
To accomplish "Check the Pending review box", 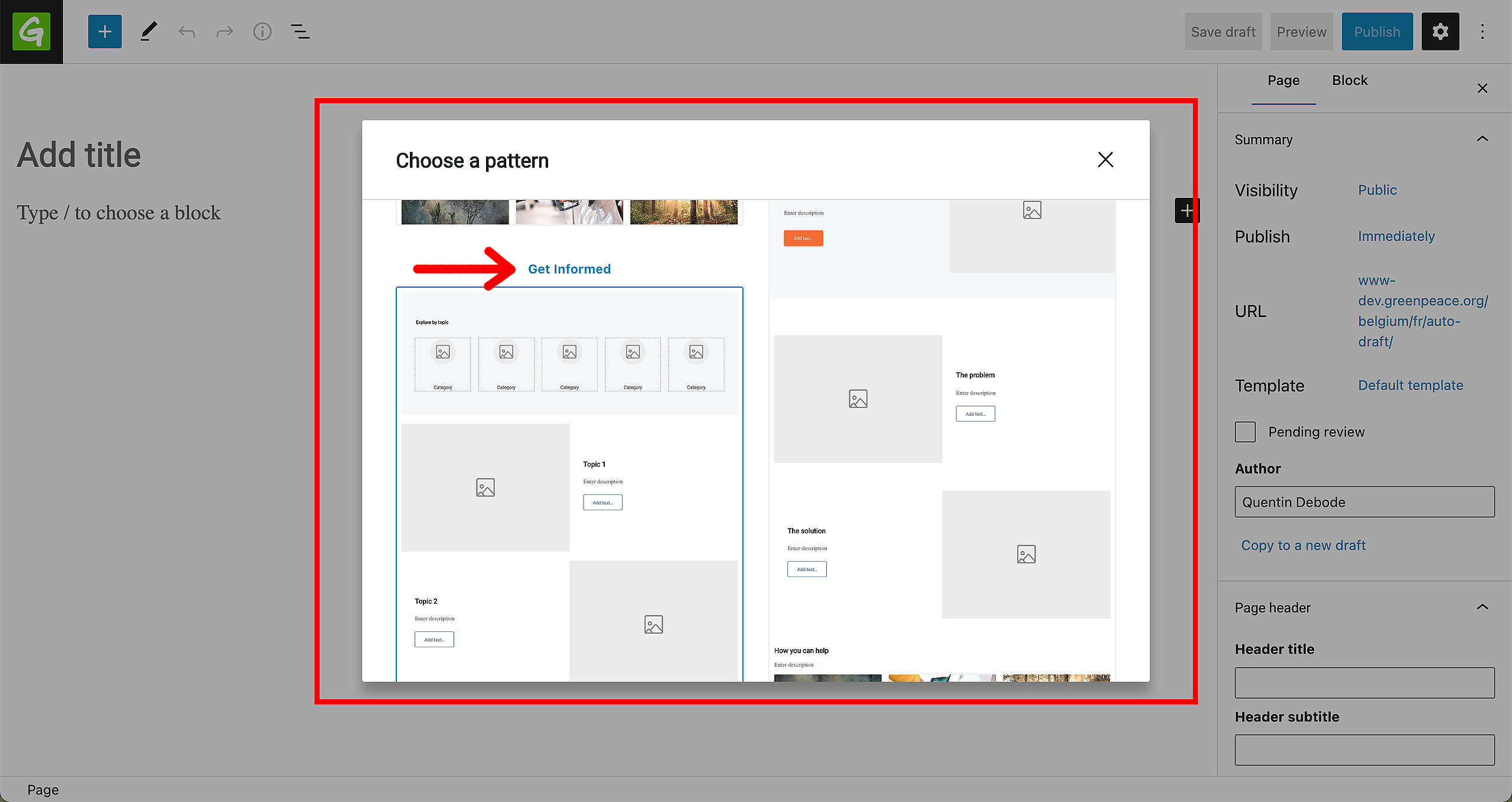I will pos(1245,432).
